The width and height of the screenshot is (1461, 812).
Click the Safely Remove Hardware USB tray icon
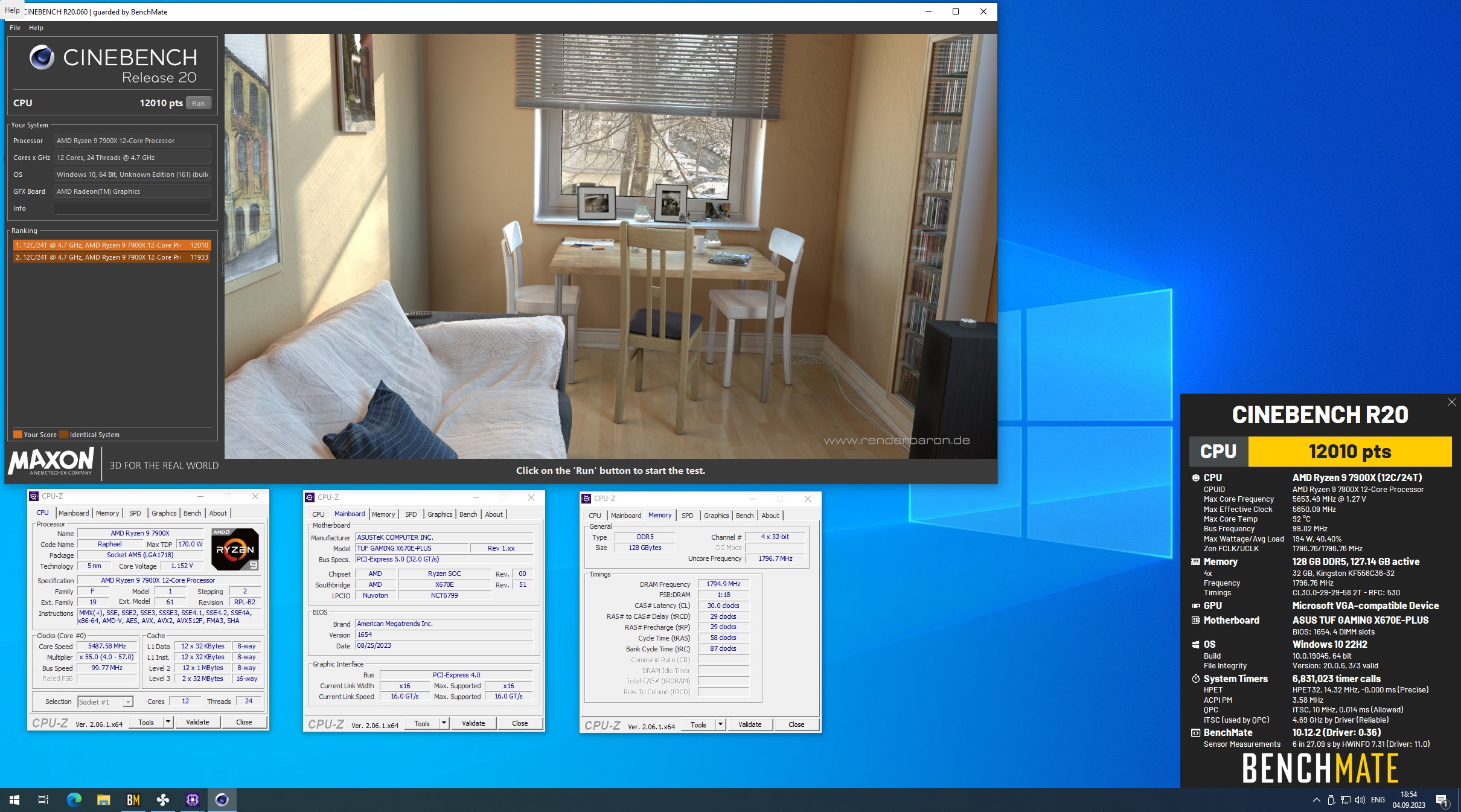[1331, 800]
